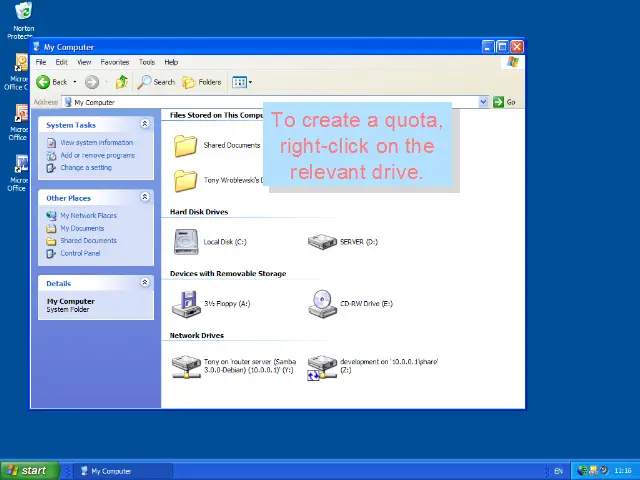Click My Computer taskbar button
This screenshot has height=480, width=640.
point(122,471)
